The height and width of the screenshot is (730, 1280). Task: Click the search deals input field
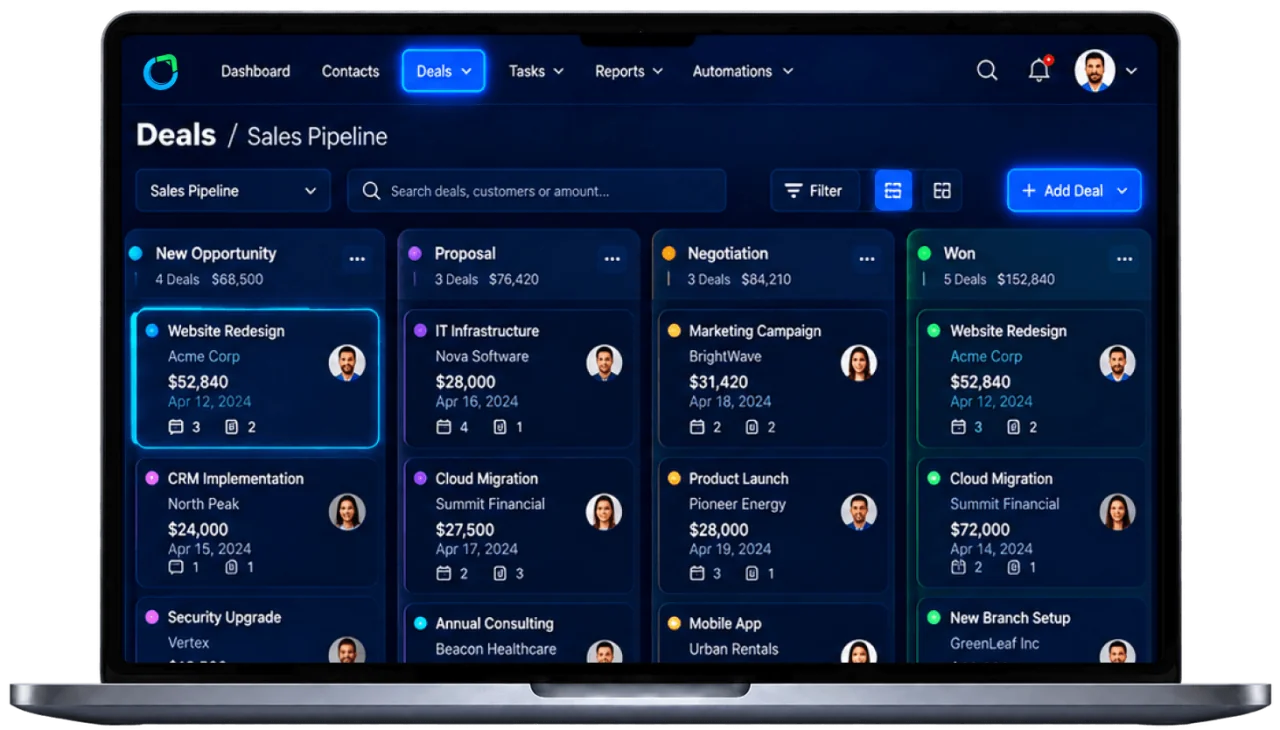coord(536,190)
